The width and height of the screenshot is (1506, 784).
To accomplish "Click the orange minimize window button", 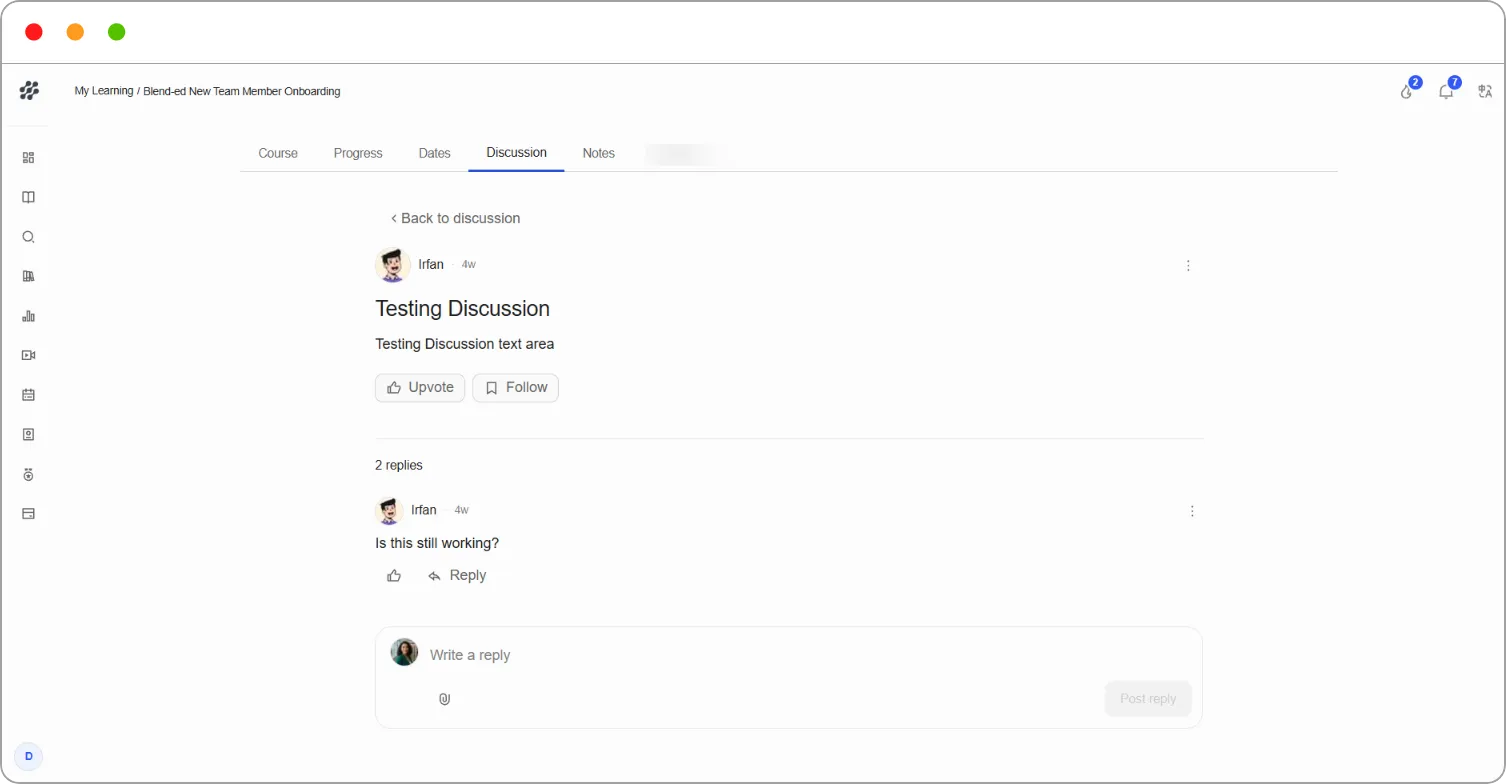I will pyautogui.click(x=75, y=32).
